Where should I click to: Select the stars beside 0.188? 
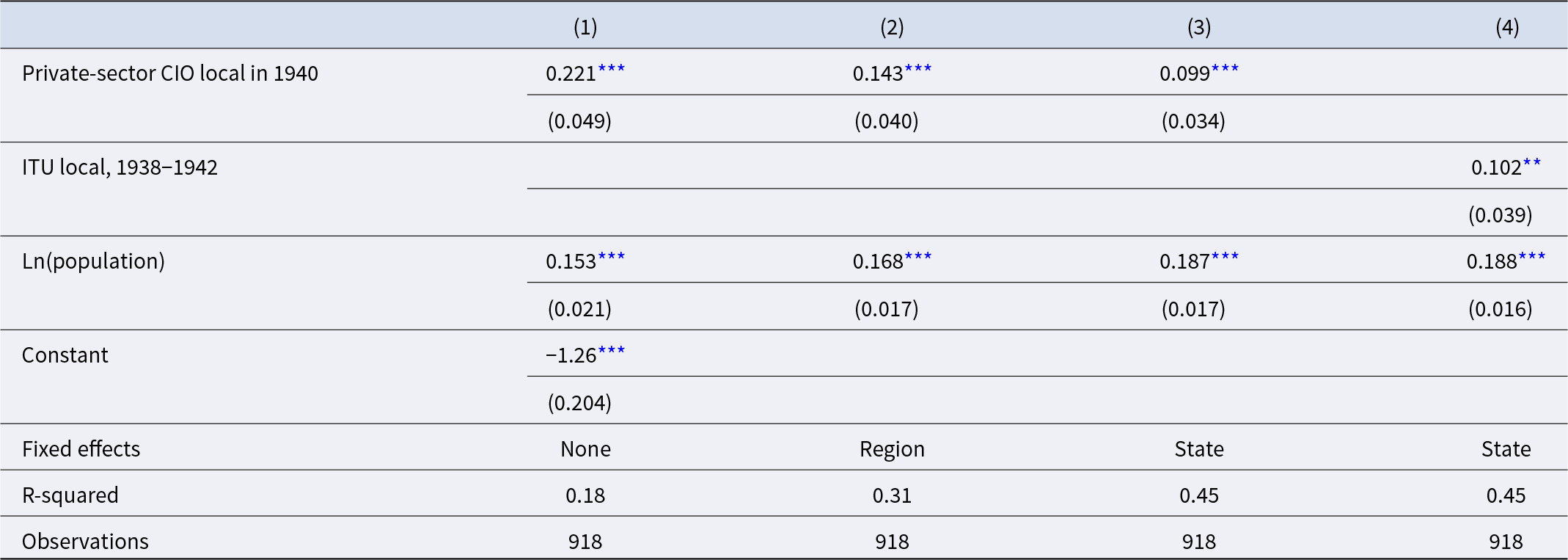(1532, 257)
